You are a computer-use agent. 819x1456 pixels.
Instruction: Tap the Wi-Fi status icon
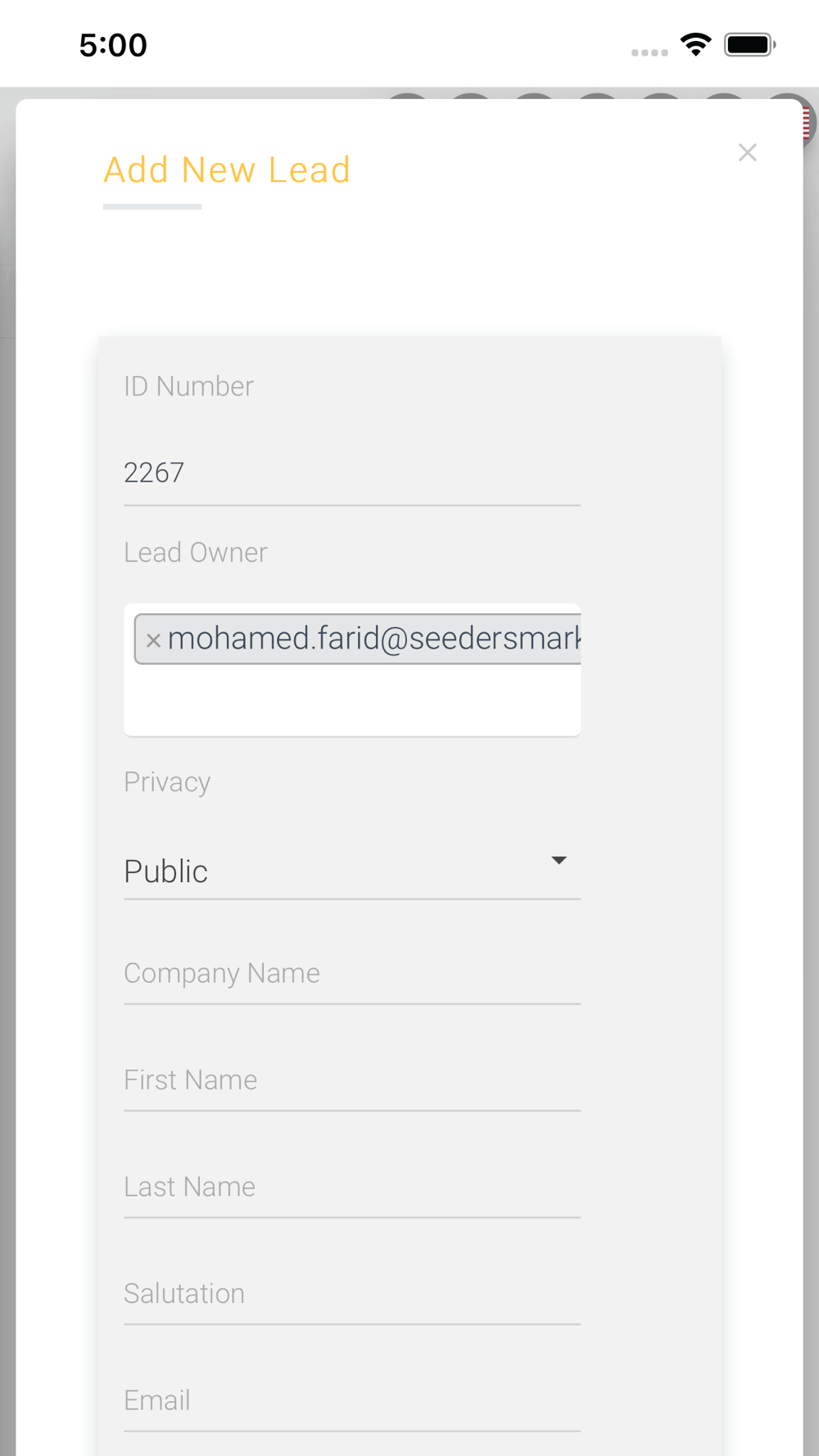coord(695,44)
